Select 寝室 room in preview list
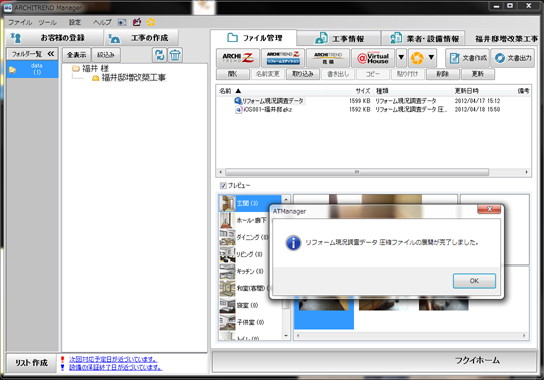The width and height of the screenshot is (544, 380). (x=250, y=305)
